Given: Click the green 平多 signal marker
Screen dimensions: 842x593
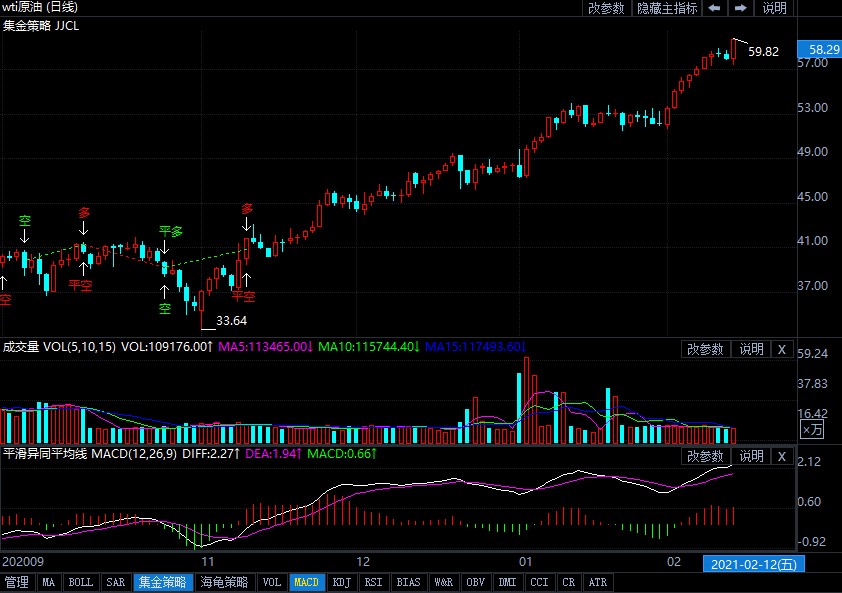Looking at the screenshot, I should pos(171,231).
